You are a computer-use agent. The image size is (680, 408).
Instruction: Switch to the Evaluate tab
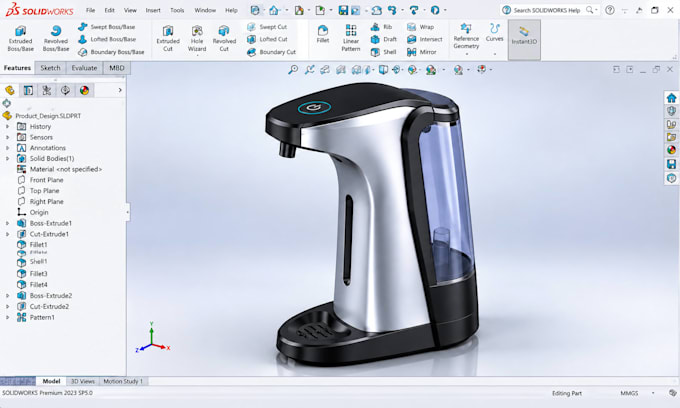(x=84, y=68)
